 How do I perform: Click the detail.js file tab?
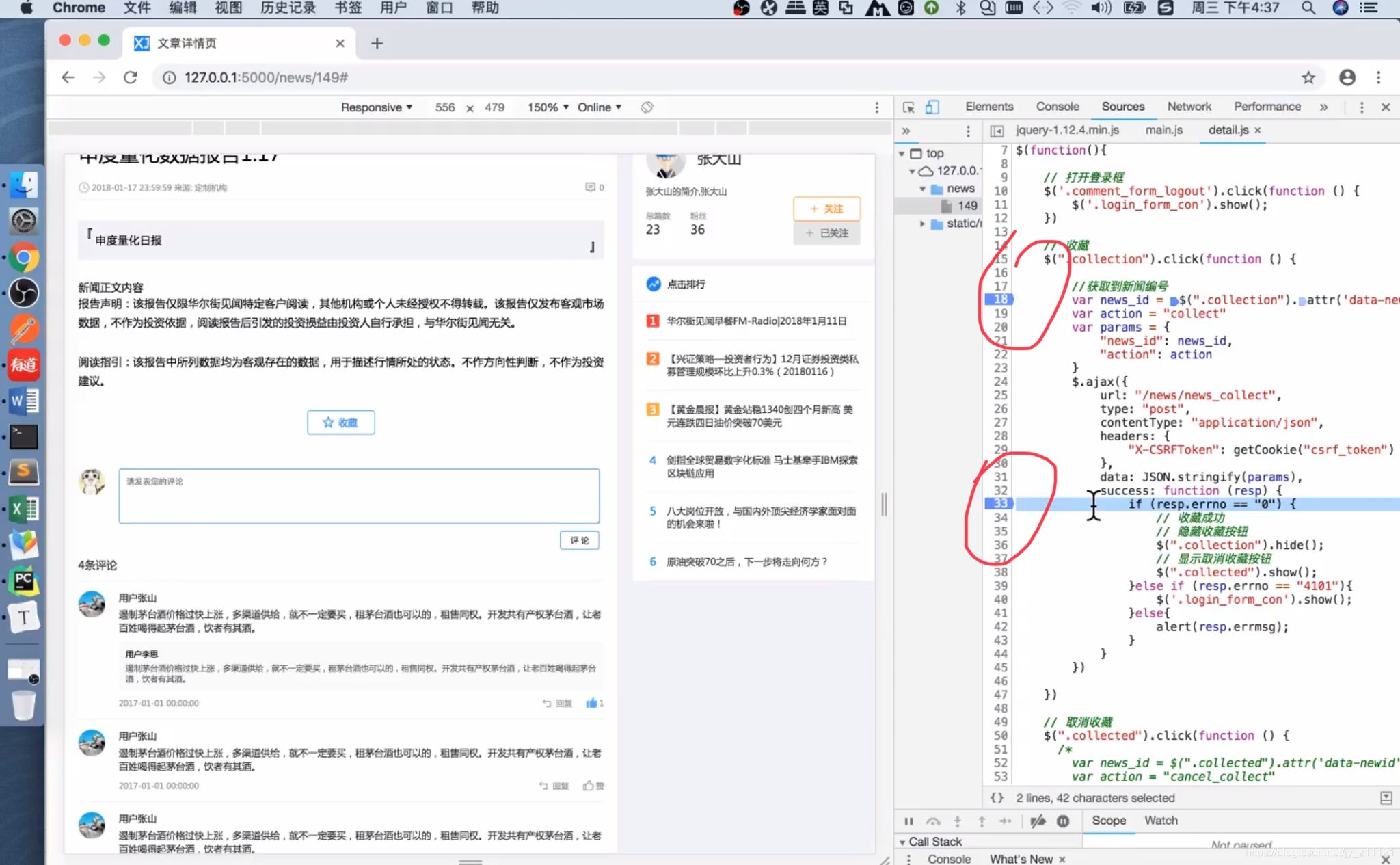[1227, 130]
